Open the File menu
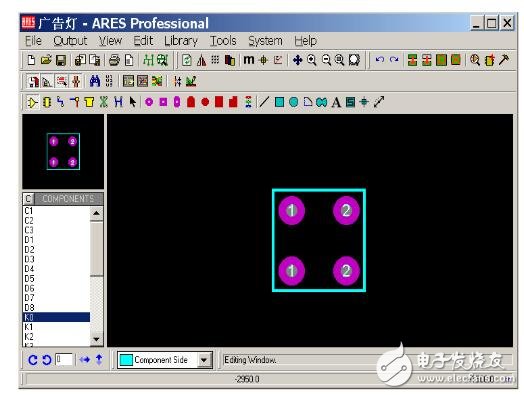 [x=33, y=41]
